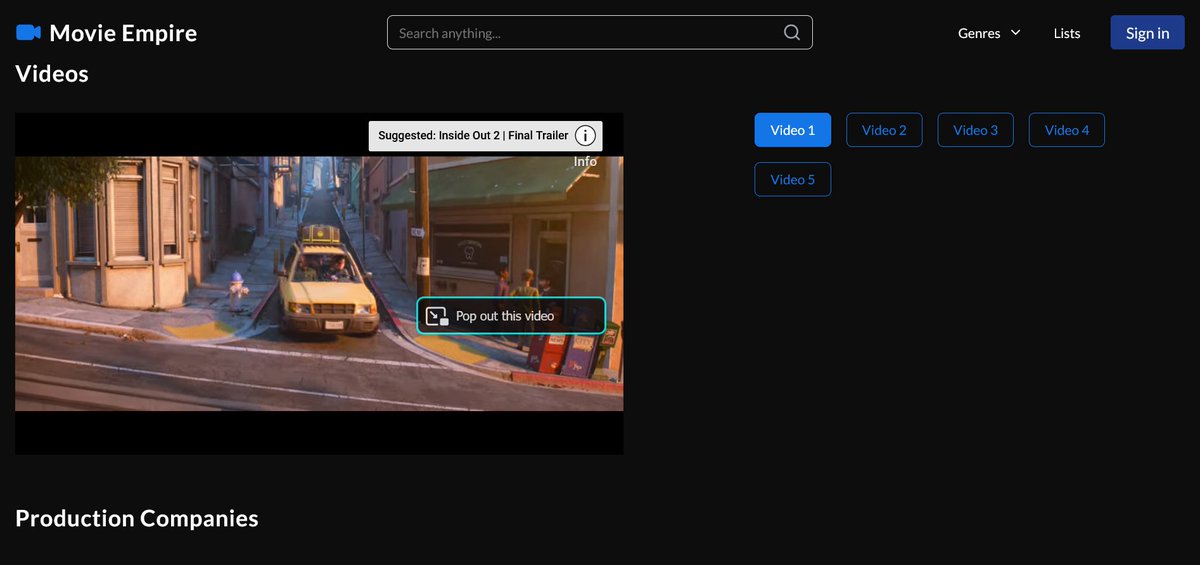This screenshot has height=565, width=1200.
Task: Click the Movie Empire title text
Action: pos(123,33)
